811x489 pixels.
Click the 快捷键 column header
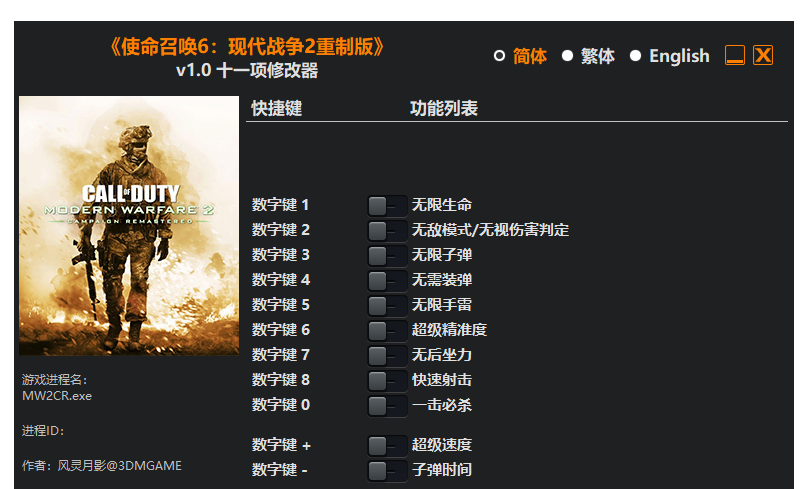tap(277, 108)
